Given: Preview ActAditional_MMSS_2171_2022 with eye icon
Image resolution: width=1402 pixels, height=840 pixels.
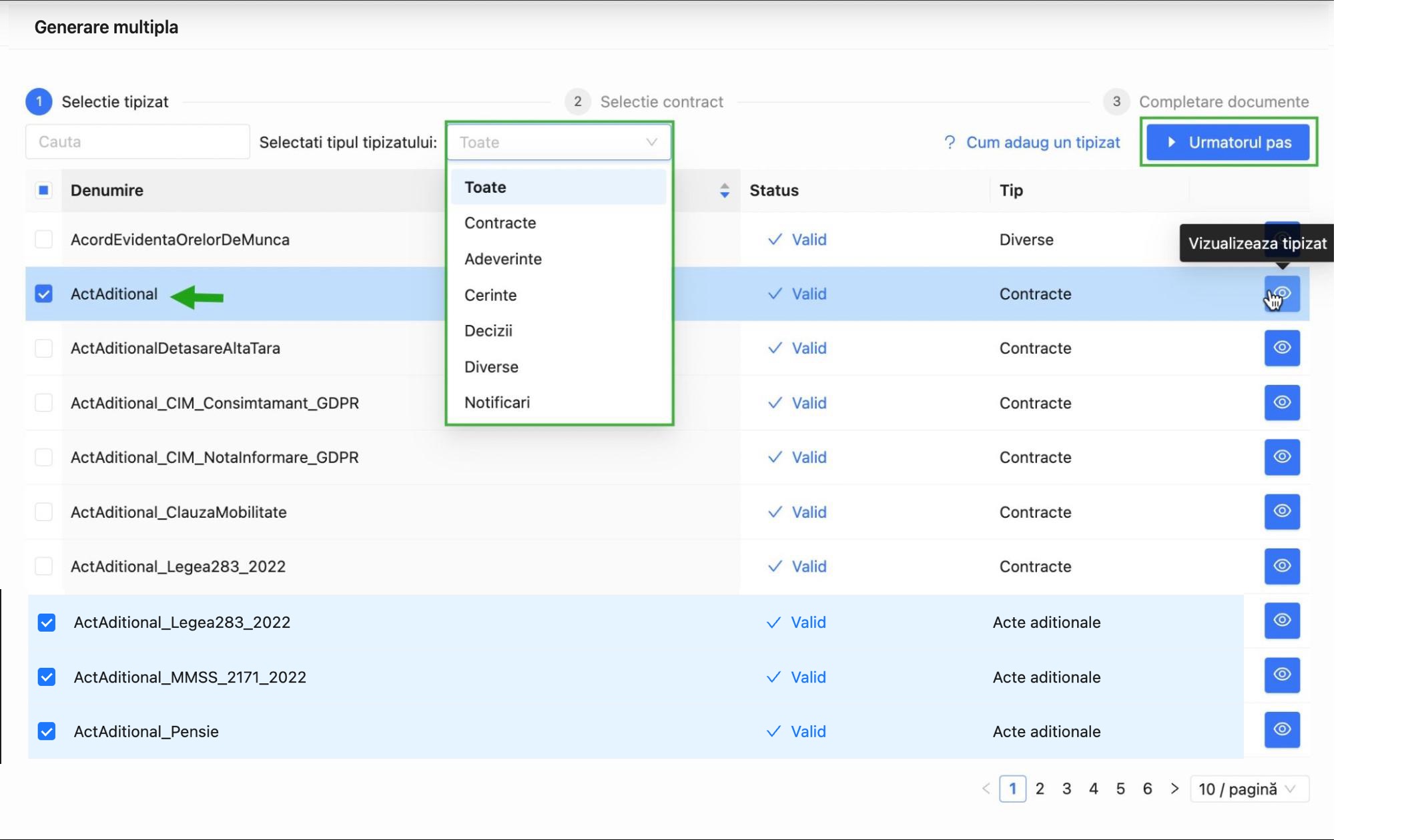Looking at the screenshot, I should click(1282, 675).
